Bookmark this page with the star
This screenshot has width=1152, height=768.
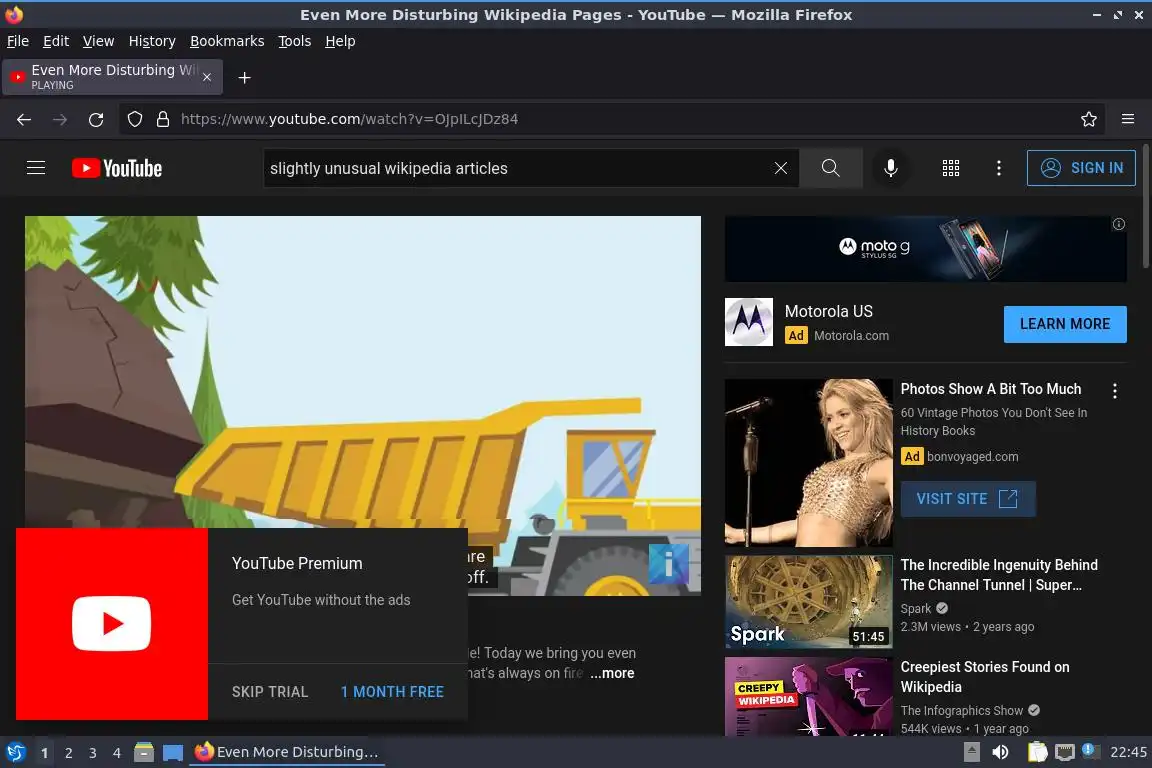tap(1089, 119)
